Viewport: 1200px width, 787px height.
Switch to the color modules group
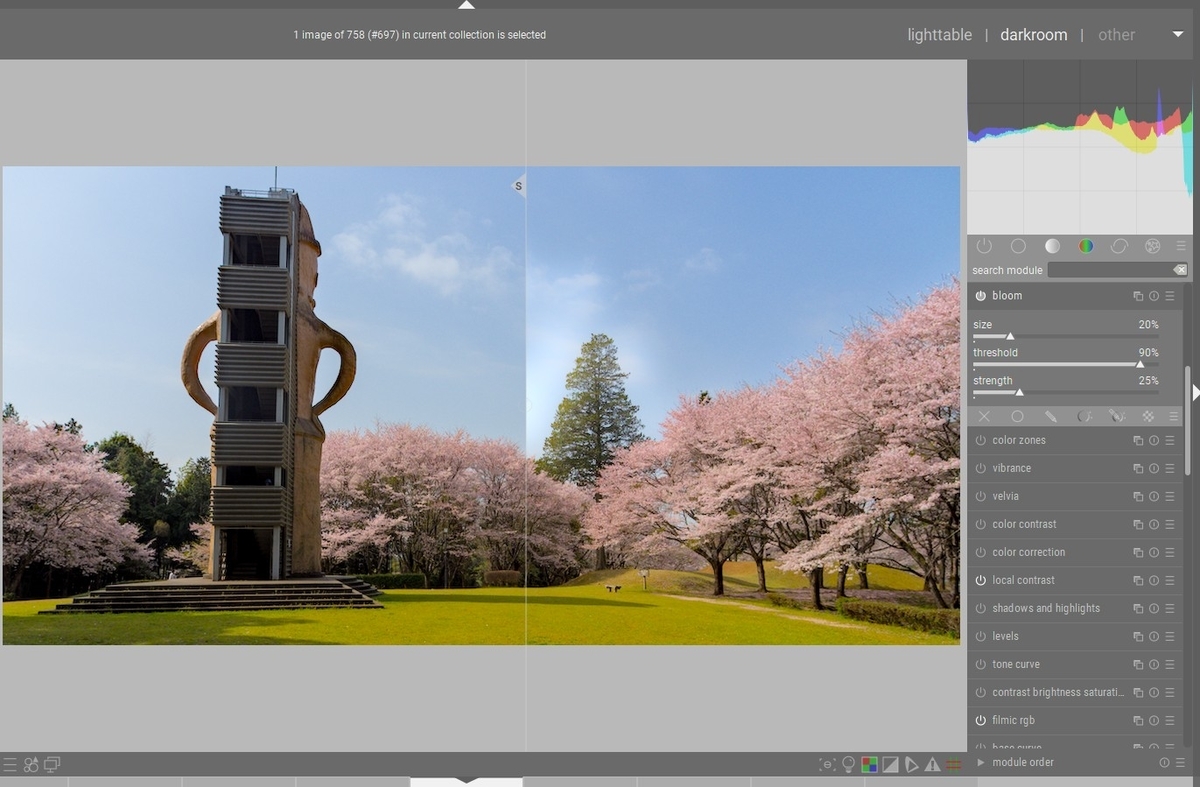tap(1085, 245)
